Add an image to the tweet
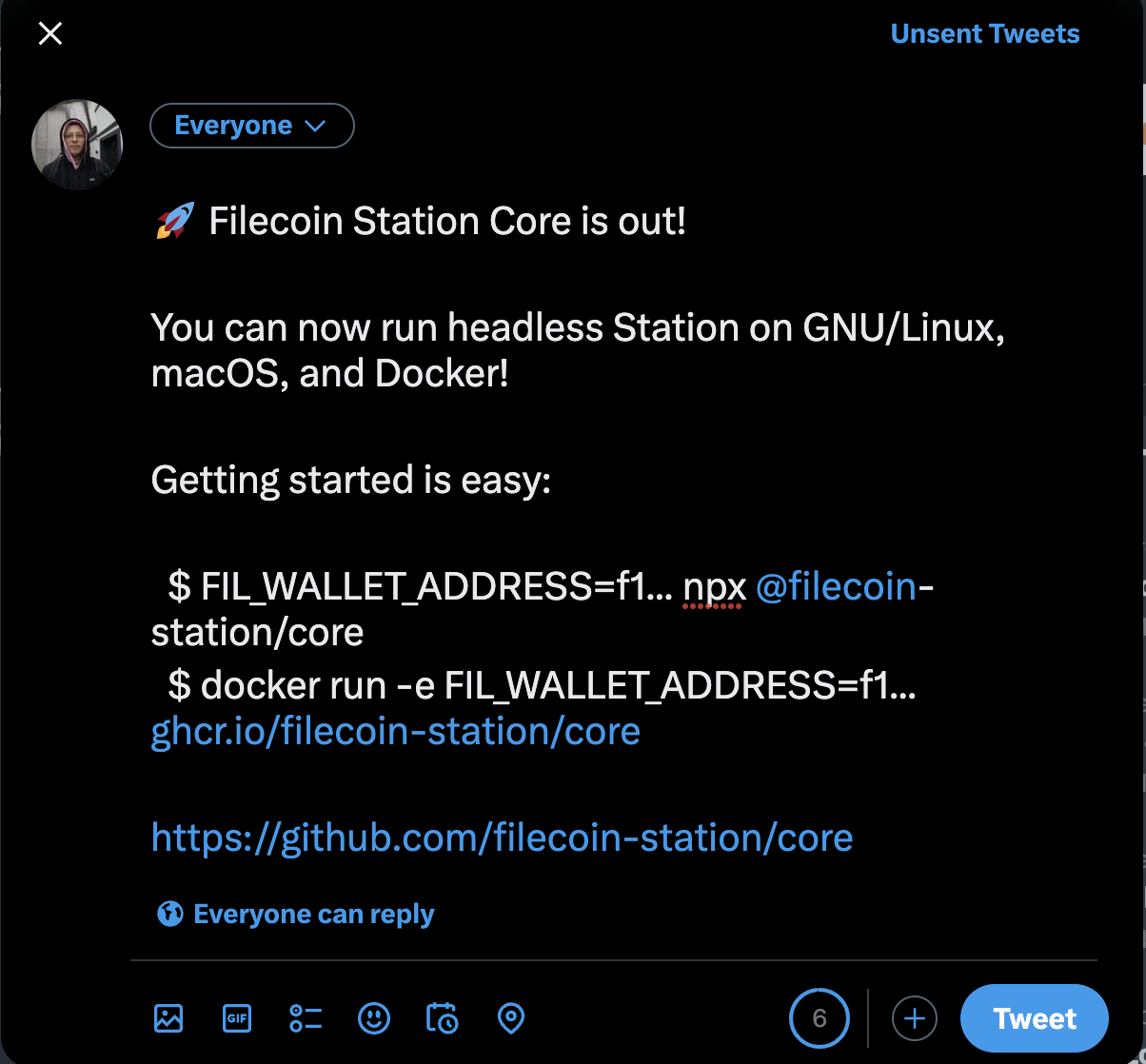Image resolution: width=1146 pixels, height=1064 pixels. tap(168, 1018)
